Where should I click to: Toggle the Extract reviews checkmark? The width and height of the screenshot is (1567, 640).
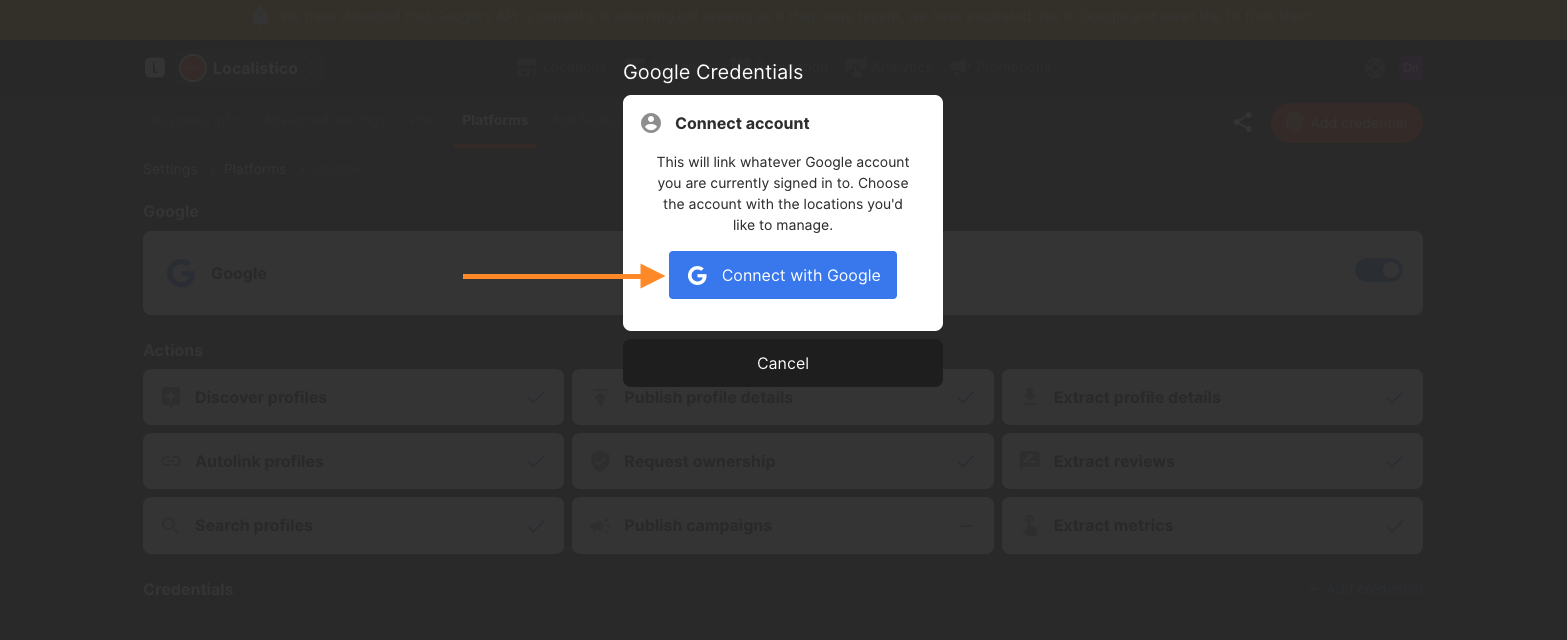click(1394, 461)
